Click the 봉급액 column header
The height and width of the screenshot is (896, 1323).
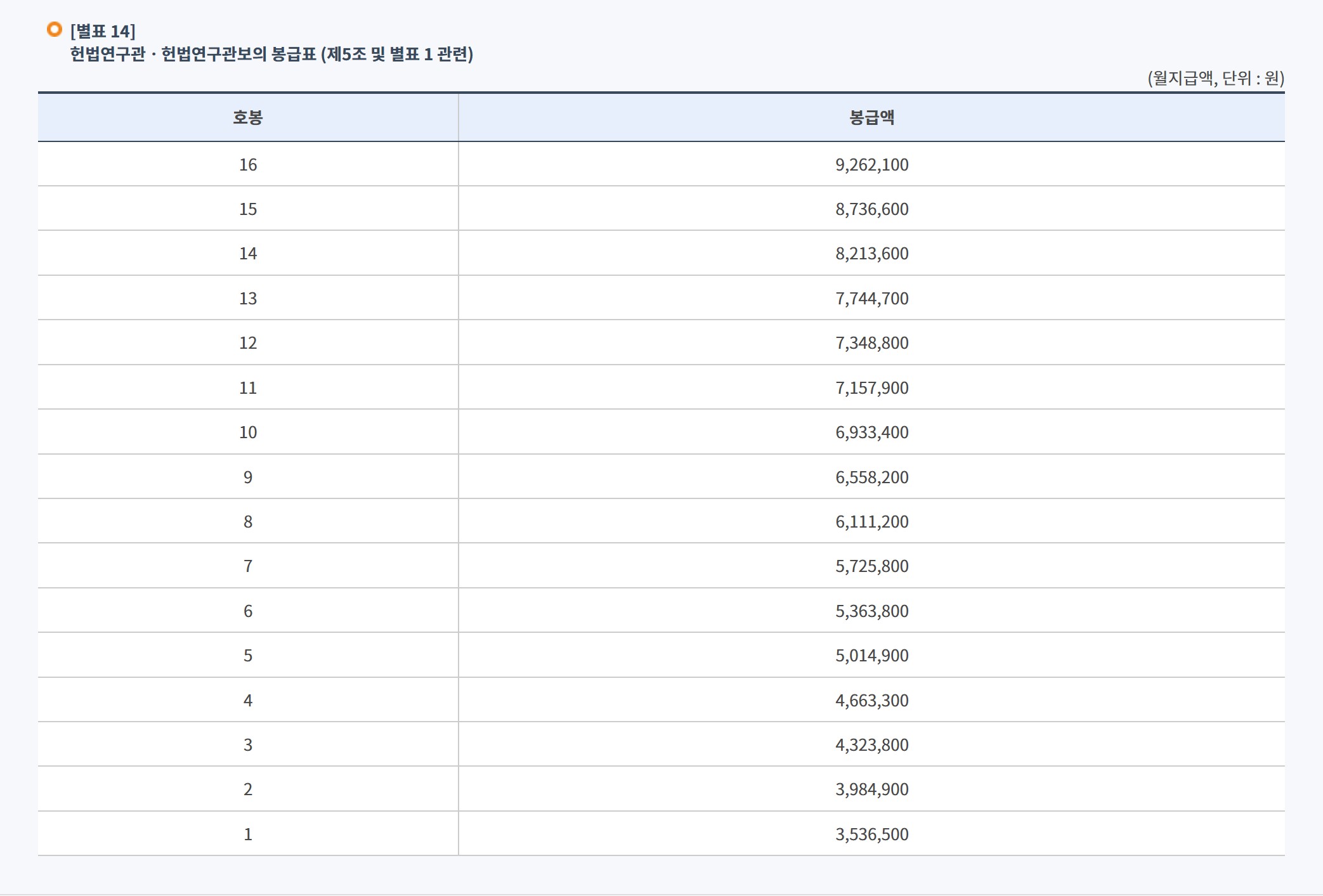(871, 117)
